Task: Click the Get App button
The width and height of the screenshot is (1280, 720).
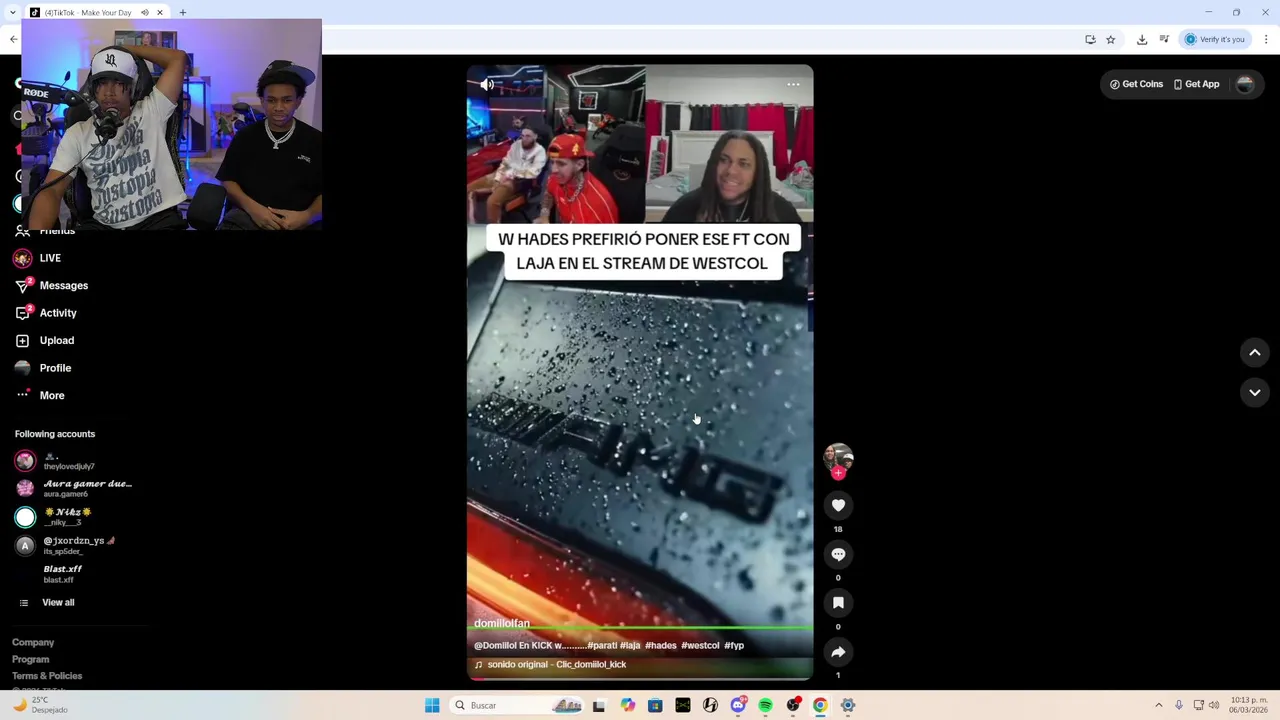Action: tap(1196, 84)
